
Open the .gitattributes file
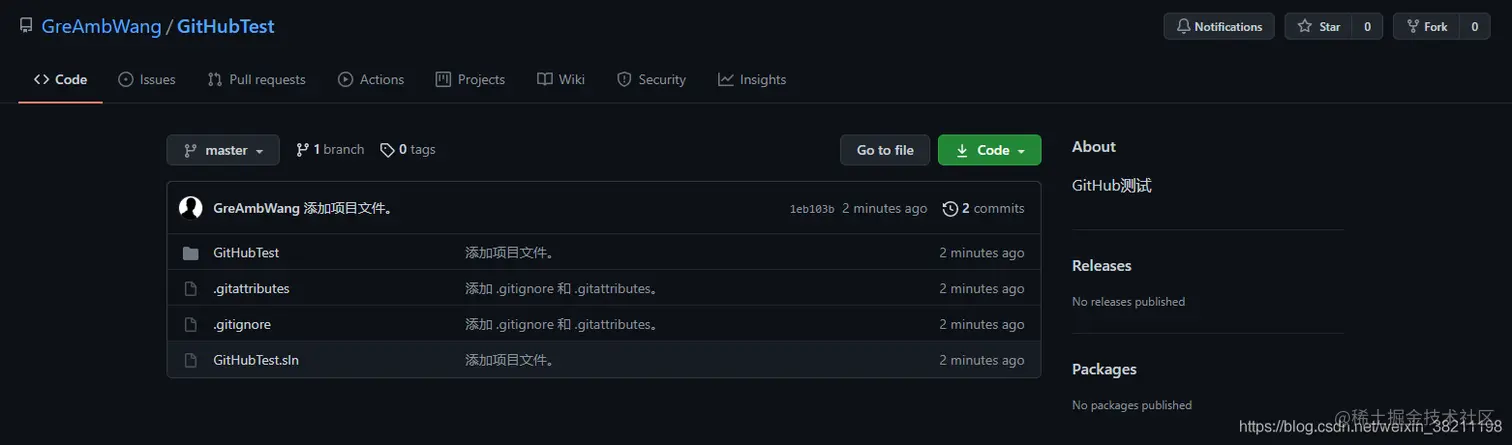click(x=251, y=288)
